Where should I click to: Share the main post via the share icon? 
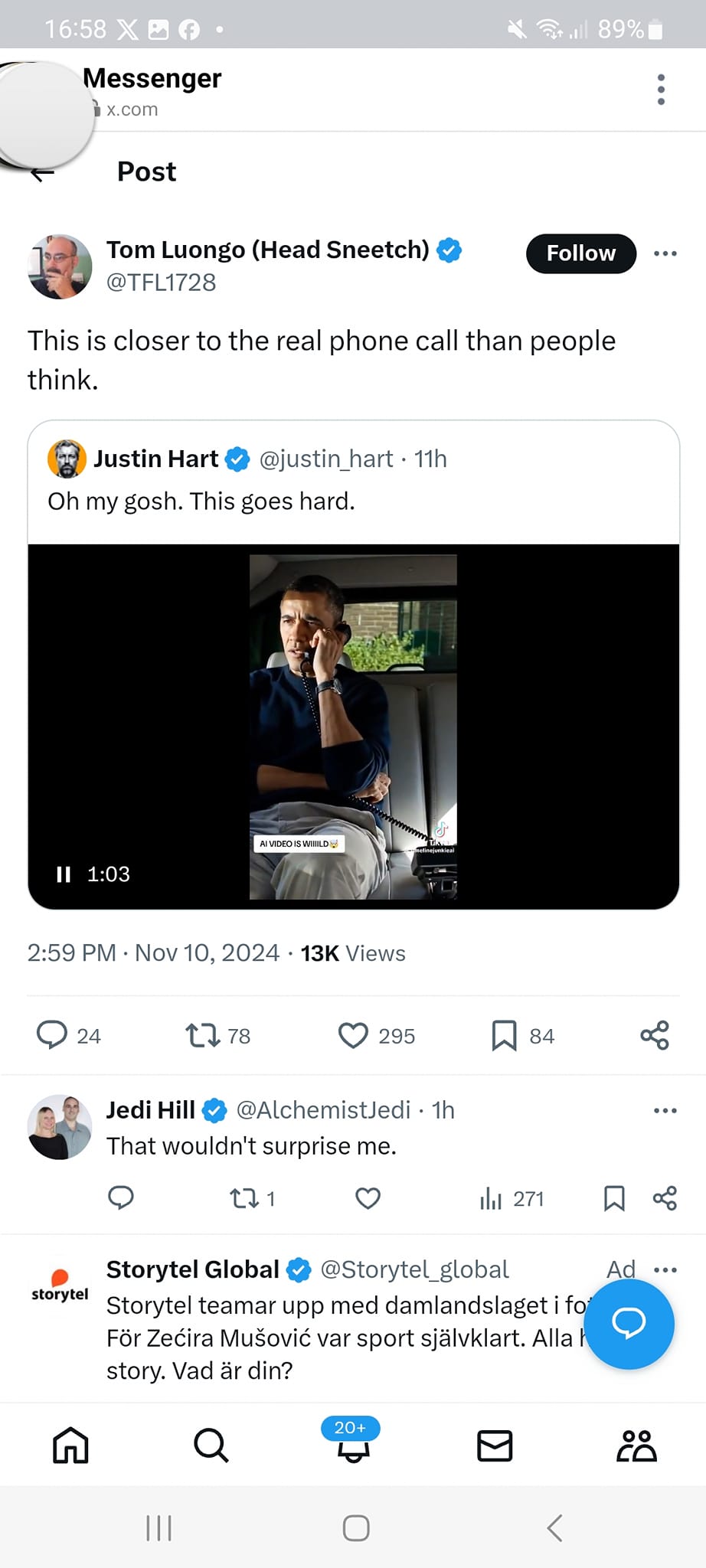click(x=655, y=1035)
